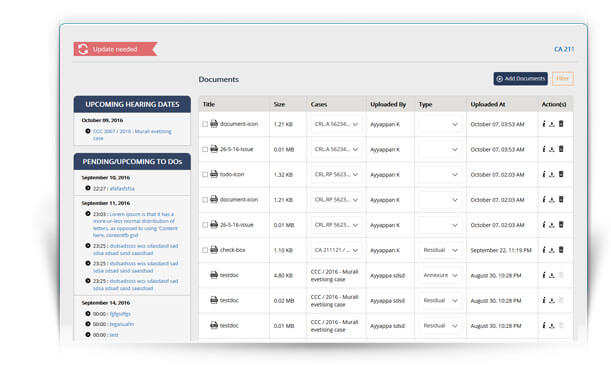Download the check-box document
This screenshot has width=611, height=391.
[552, 250]
